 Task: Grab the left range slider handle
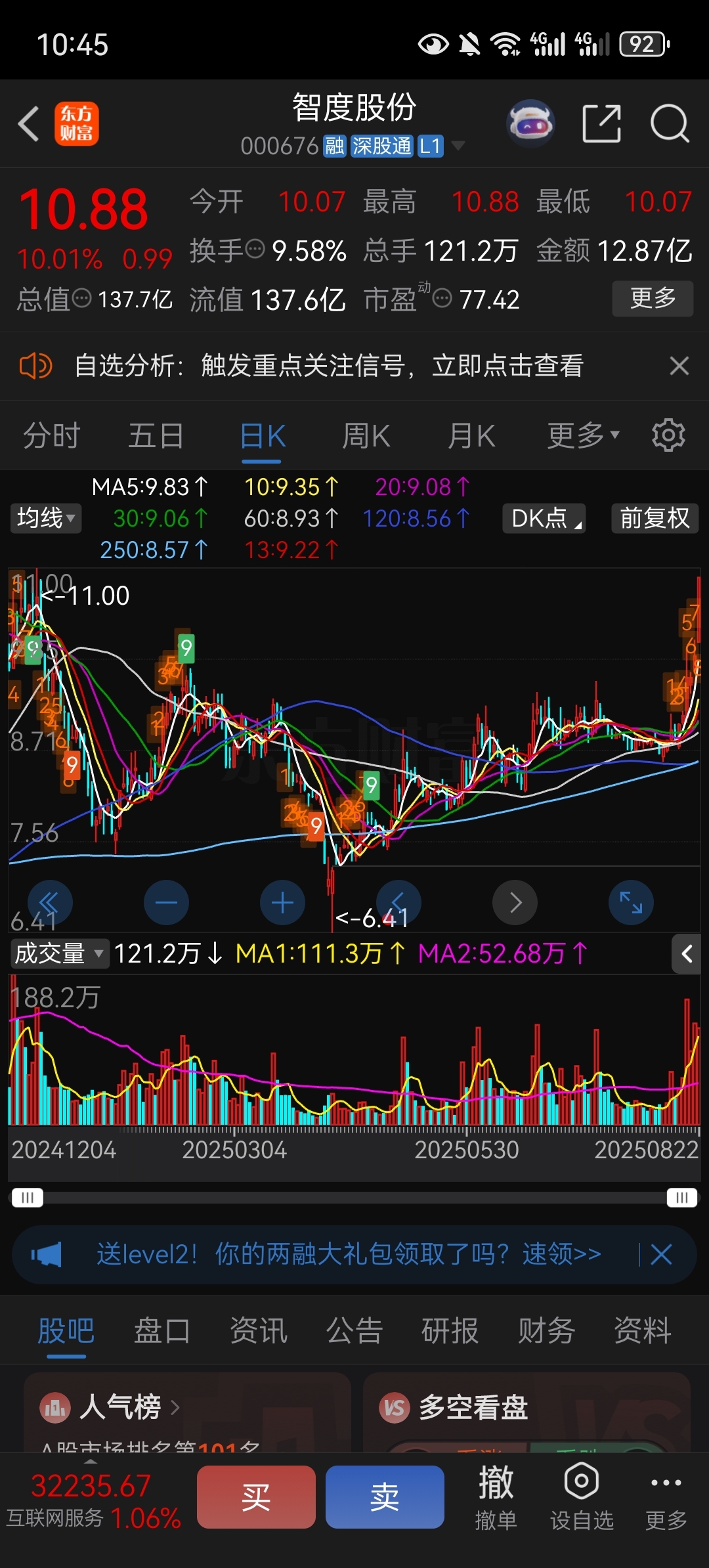(x=27, y=1198)
